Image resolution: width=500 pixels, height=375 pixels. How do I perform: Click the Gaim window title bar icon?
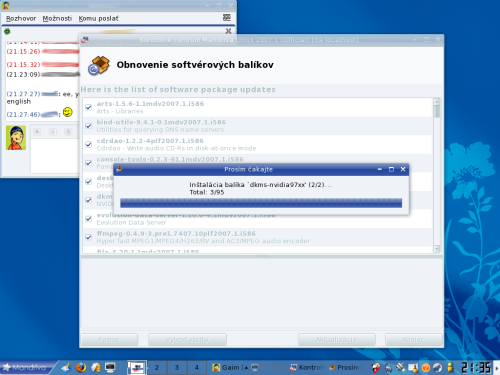[6, 5]
